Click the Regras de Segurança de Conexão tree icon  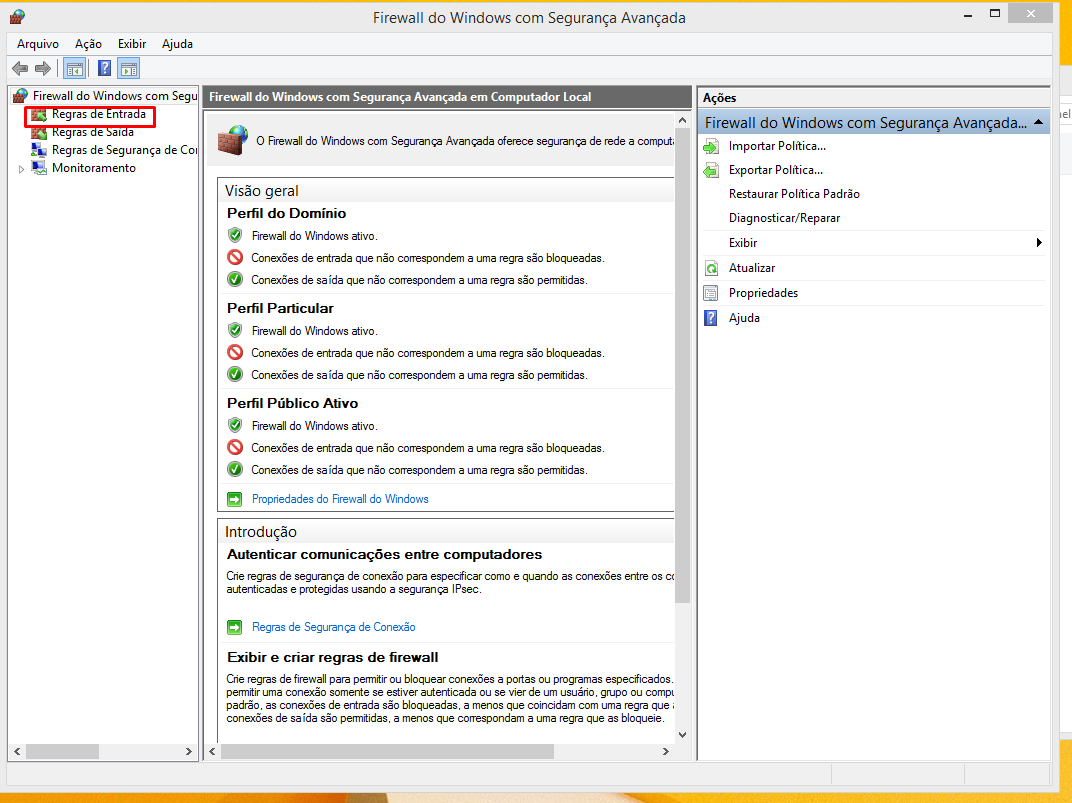[39, 150]
